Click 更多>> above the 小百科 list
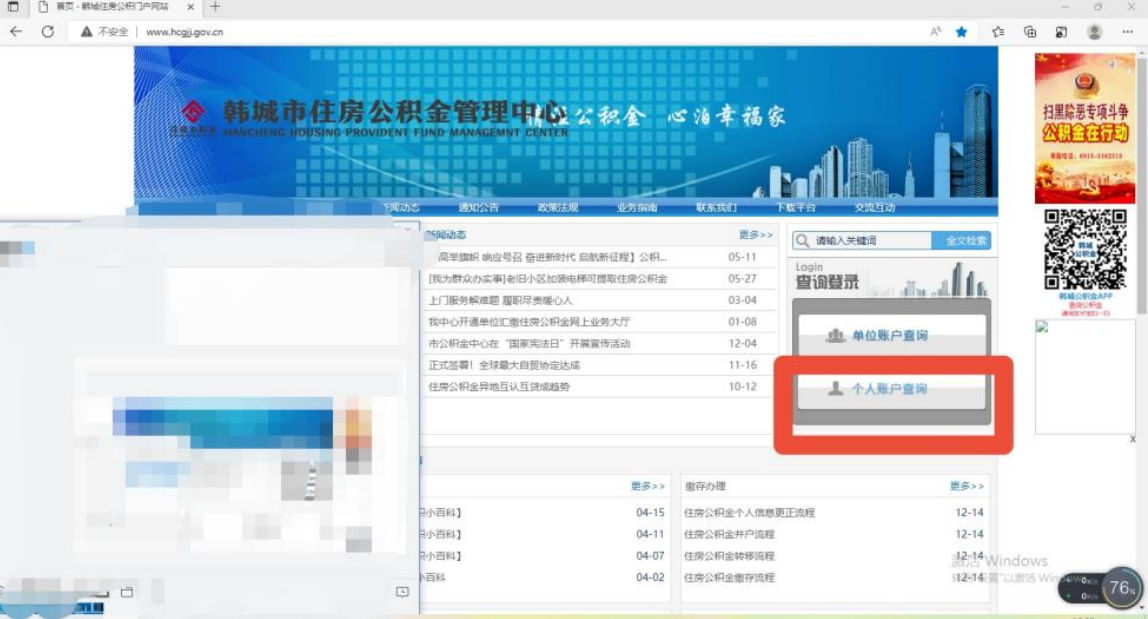This screenshot has height=619, width=1148. pyautogui.click(x=648, y=486)
